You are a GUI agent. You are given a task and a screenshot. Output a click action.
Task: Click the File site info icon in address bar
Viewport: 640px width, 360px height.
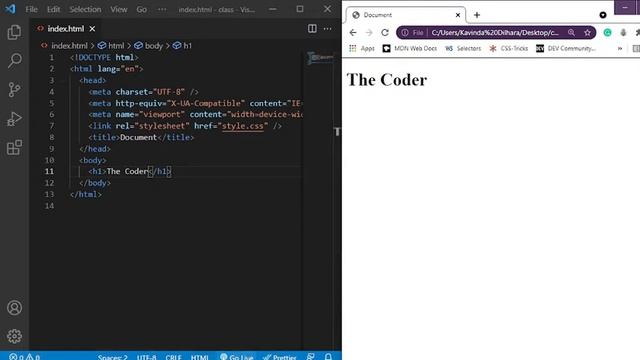tap(413, 33)
